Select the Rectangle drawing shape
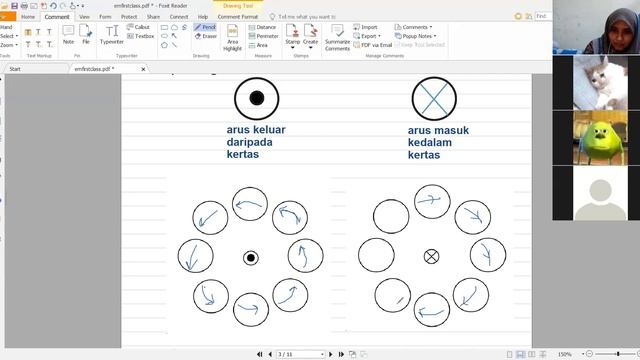 (x=164, y=27)
